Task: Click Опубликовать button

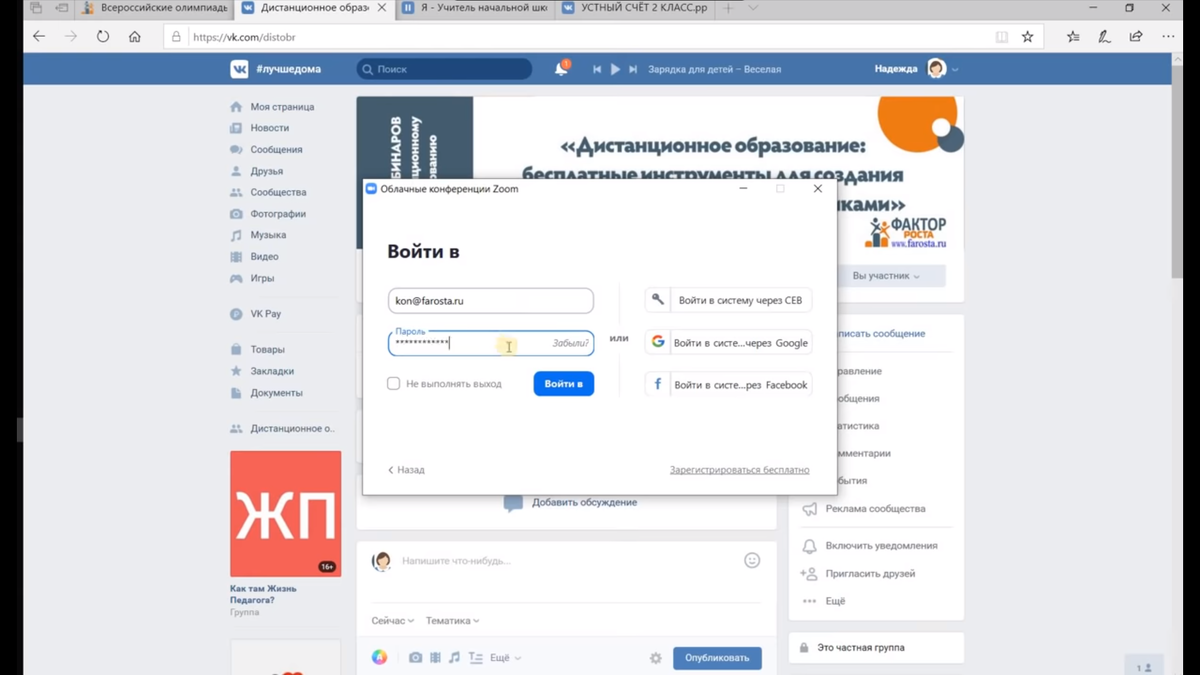Action: pyautogui.click(x=717, y=658)
